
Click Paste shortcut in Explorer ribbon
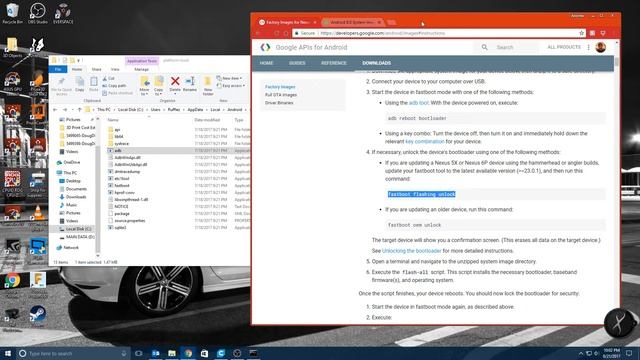pos(118,93)
